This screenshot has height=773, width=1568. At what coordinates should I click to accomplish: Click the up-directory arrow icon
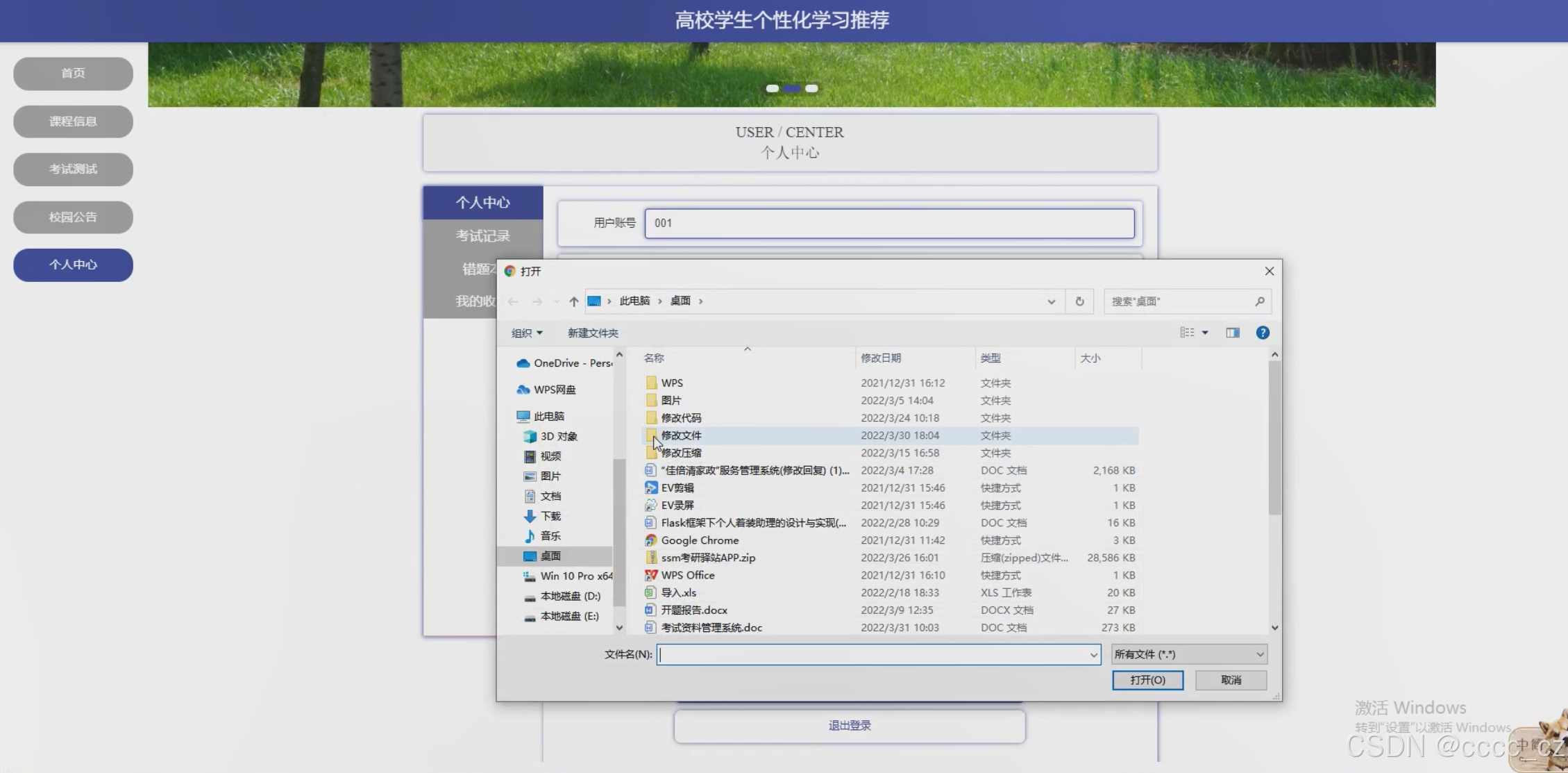tap(573, 301)
